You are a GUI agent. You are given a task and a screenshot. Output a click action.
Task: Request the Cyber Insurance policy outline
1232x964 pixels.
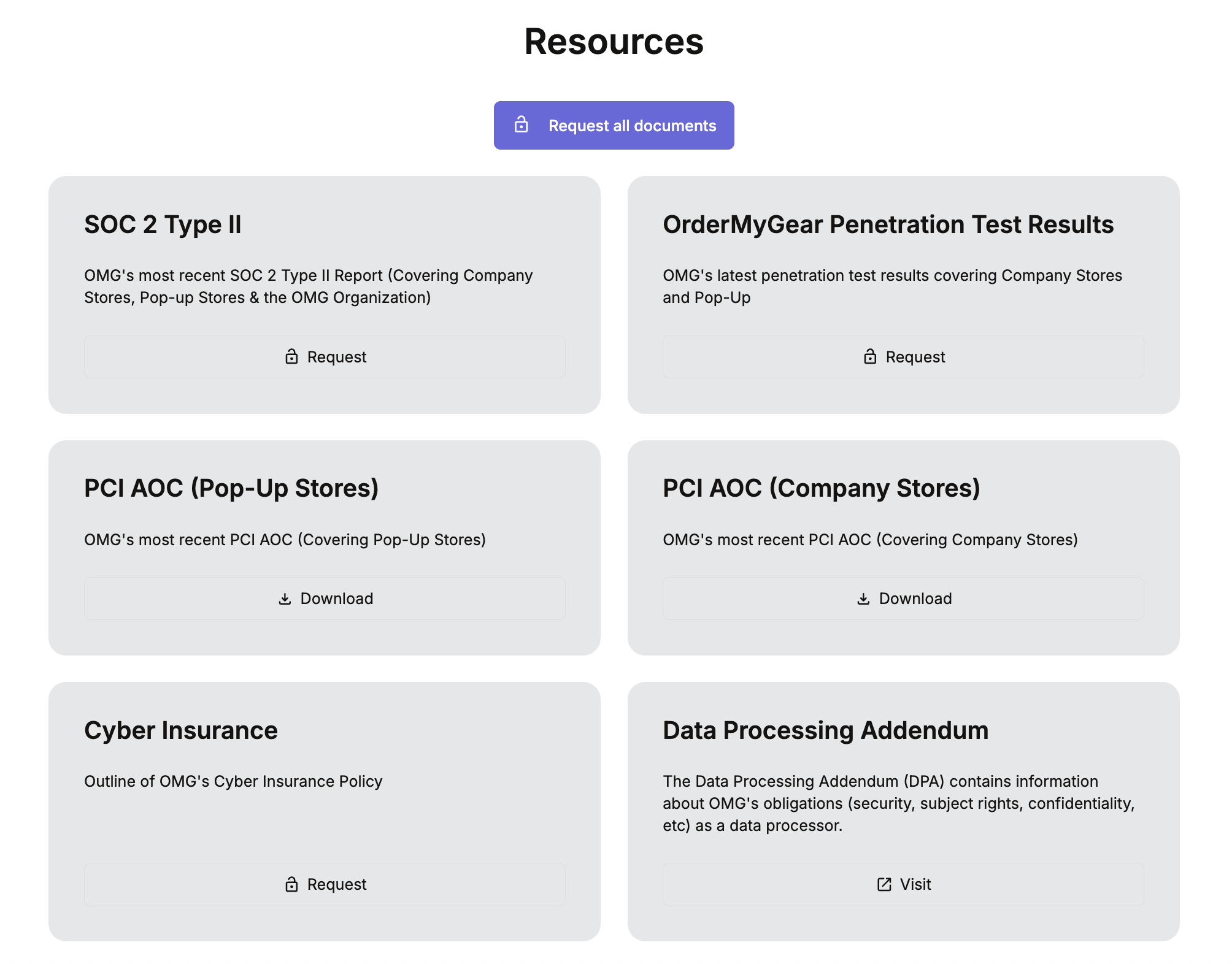tap(325, 884)
